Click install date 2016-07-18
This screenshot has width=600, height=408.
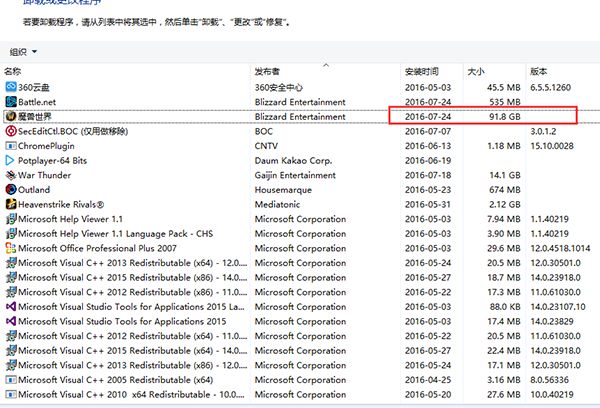tap(428, 175)
